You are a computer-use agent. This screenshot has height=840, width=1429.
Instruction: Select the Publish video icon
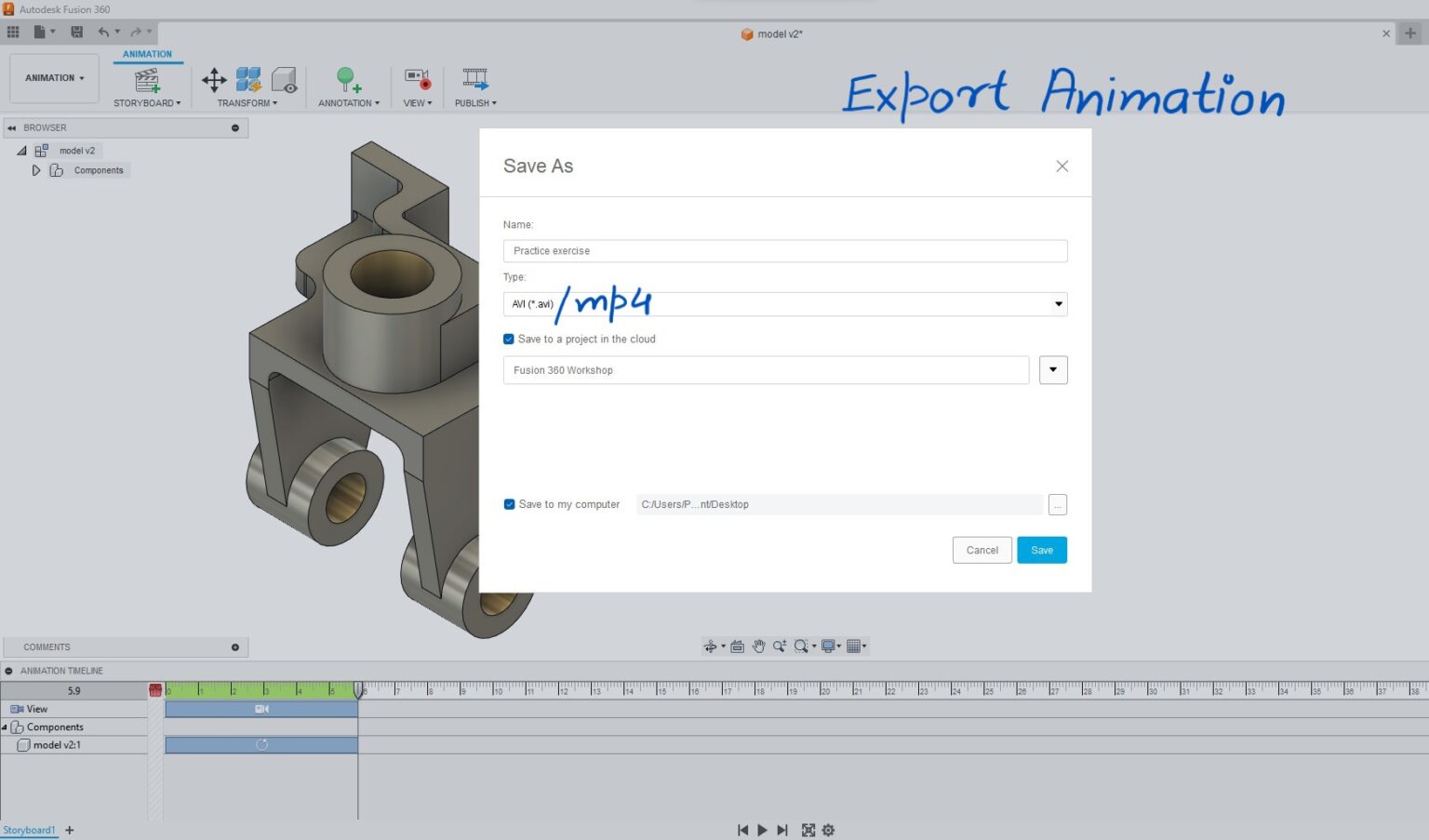(x=474, y=79)
